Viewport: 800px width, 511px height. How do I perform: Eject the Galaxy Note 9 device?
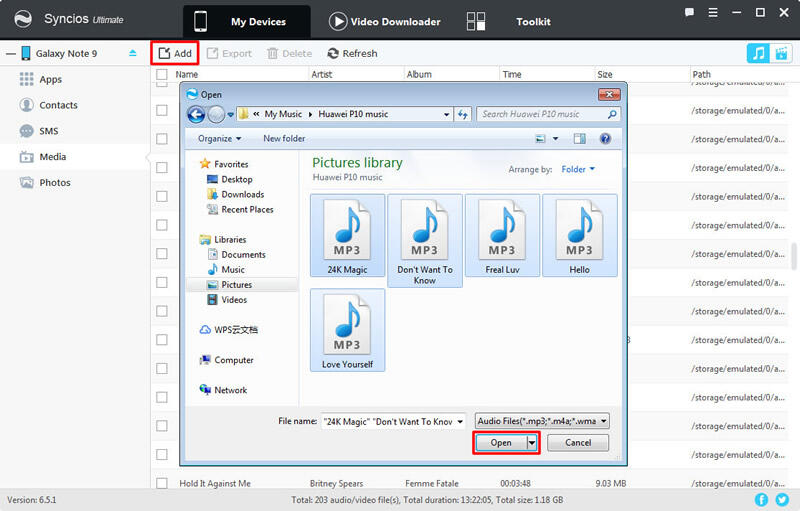(x=133, y=53)
